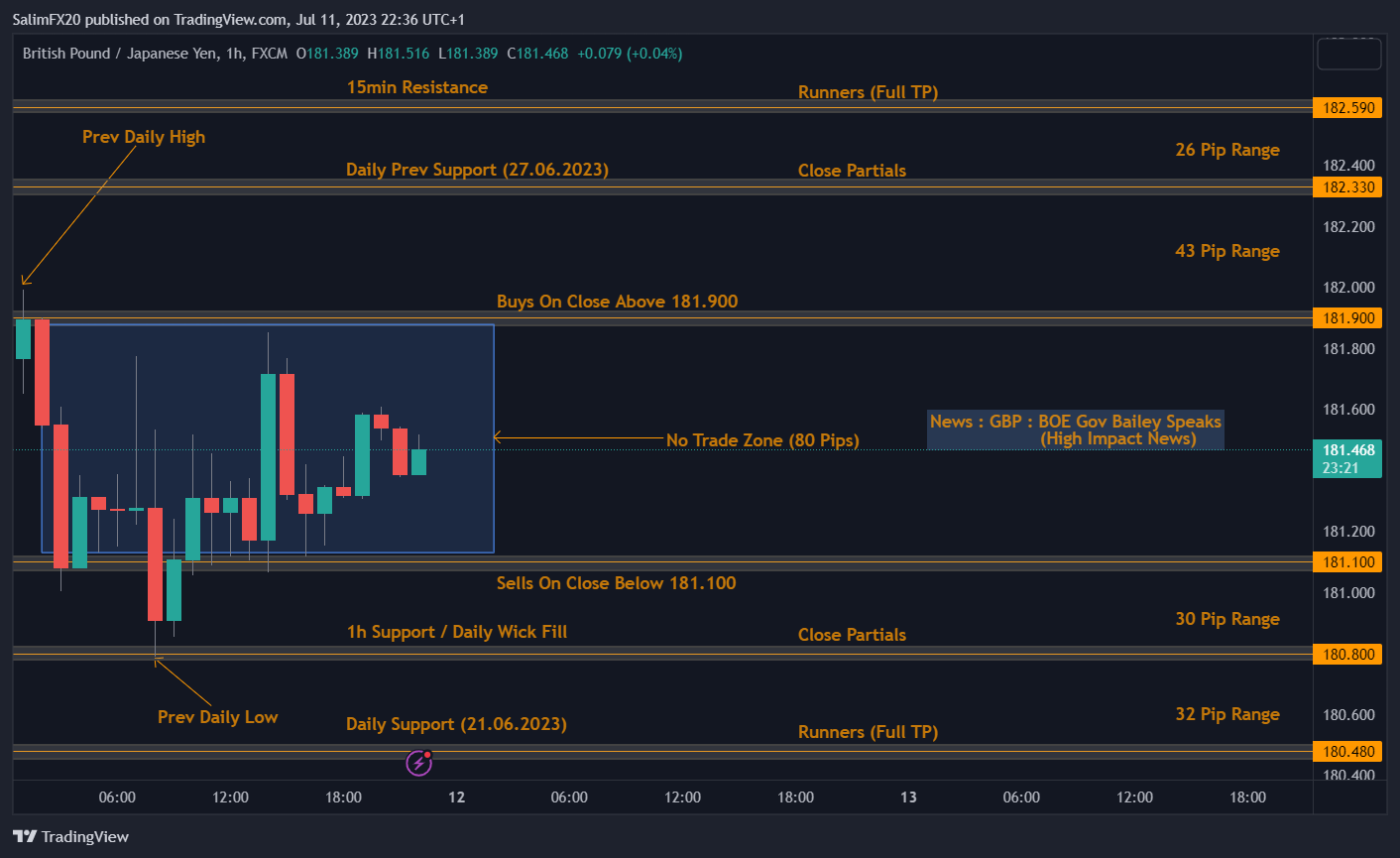The width and height of the screenshot is (1400, 858).
Task: Select the Daily Support (21.06.2023) label
Action: (456, 724)
